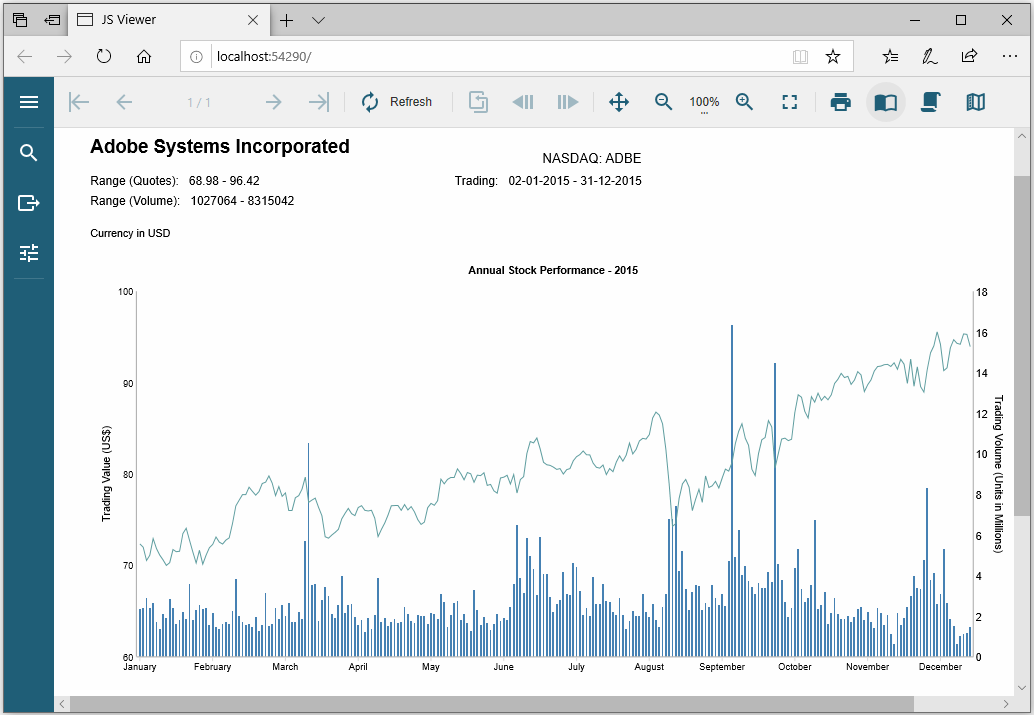Image resolution: width=1034 pixels, height=715 pixels.
Task: Select the JS Viewer browser tab
Action: click(x=150, y=20)
